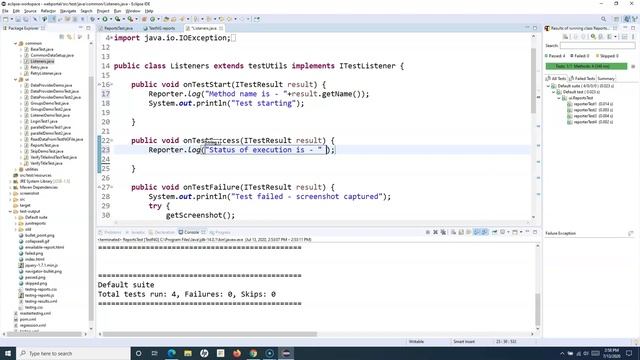Collapse the ui.ReportsTest node in results
Viewport: 640px width, 360px height.
point(559,98)
